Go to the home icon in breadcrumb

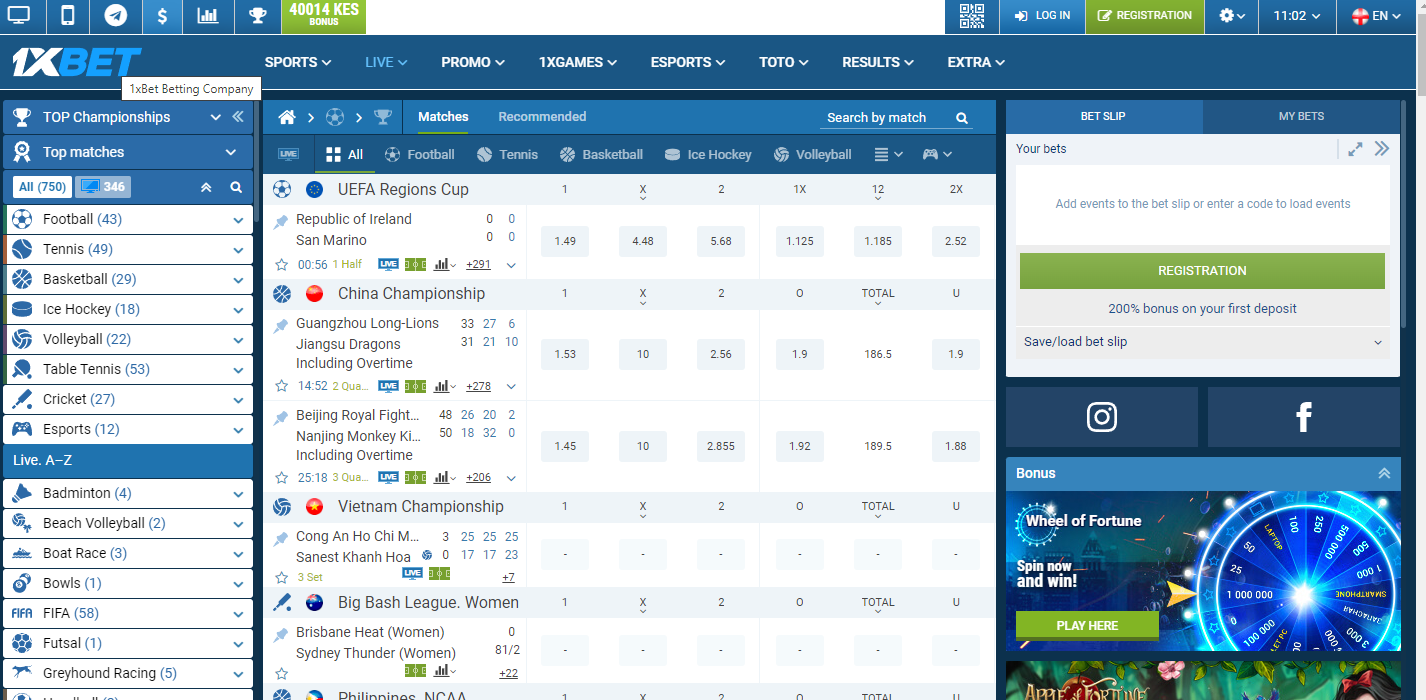click(287, 117)
